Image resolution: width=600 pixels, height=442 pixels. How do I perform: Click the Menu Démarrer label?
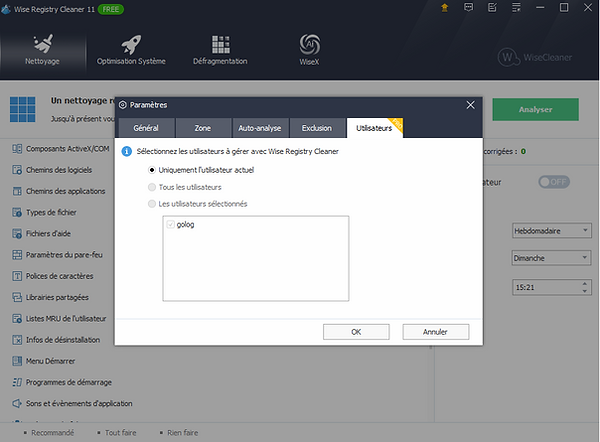51,361
